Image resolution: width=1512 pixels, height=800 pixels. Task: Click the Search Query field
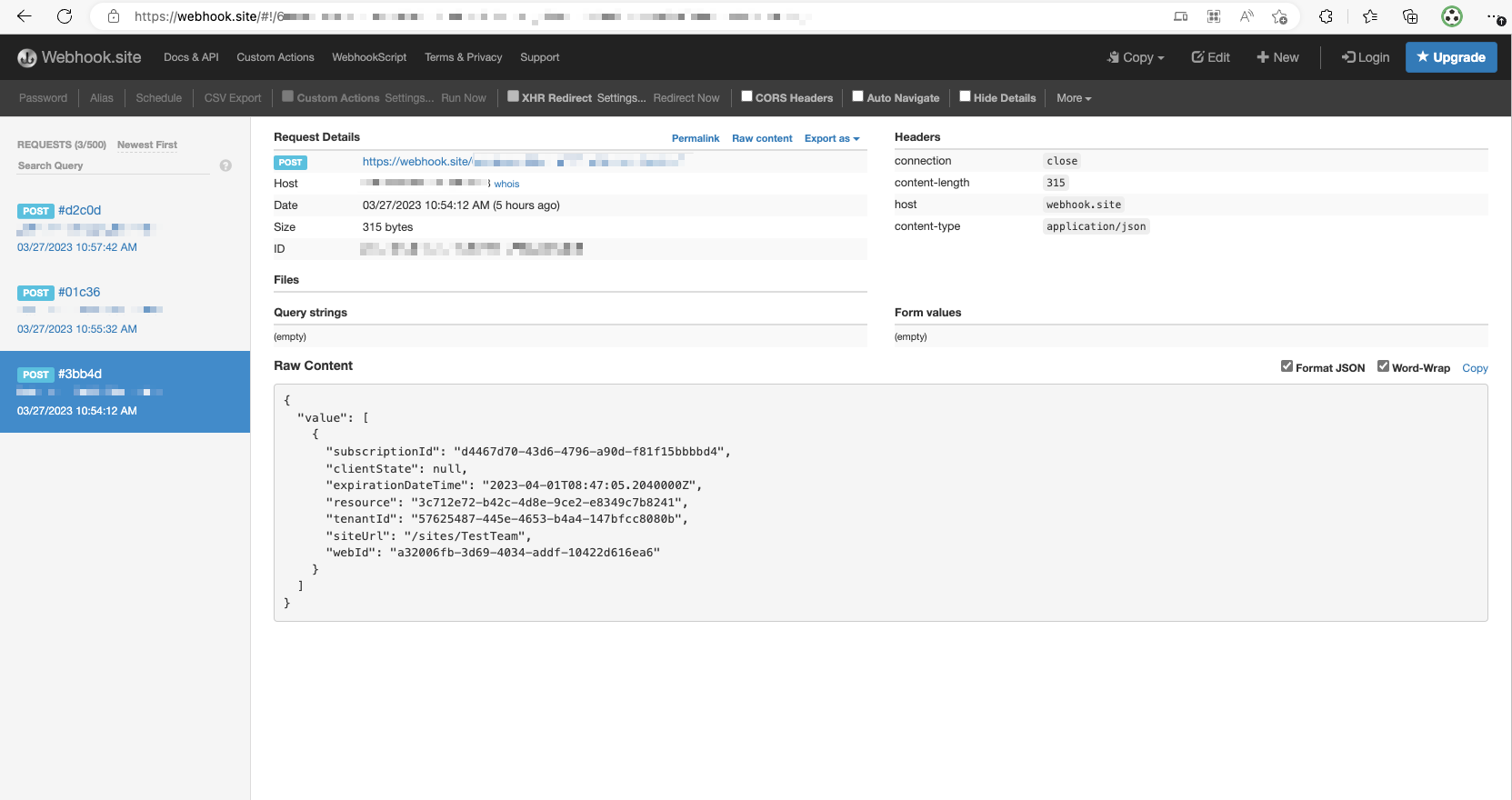pos(114,165)
